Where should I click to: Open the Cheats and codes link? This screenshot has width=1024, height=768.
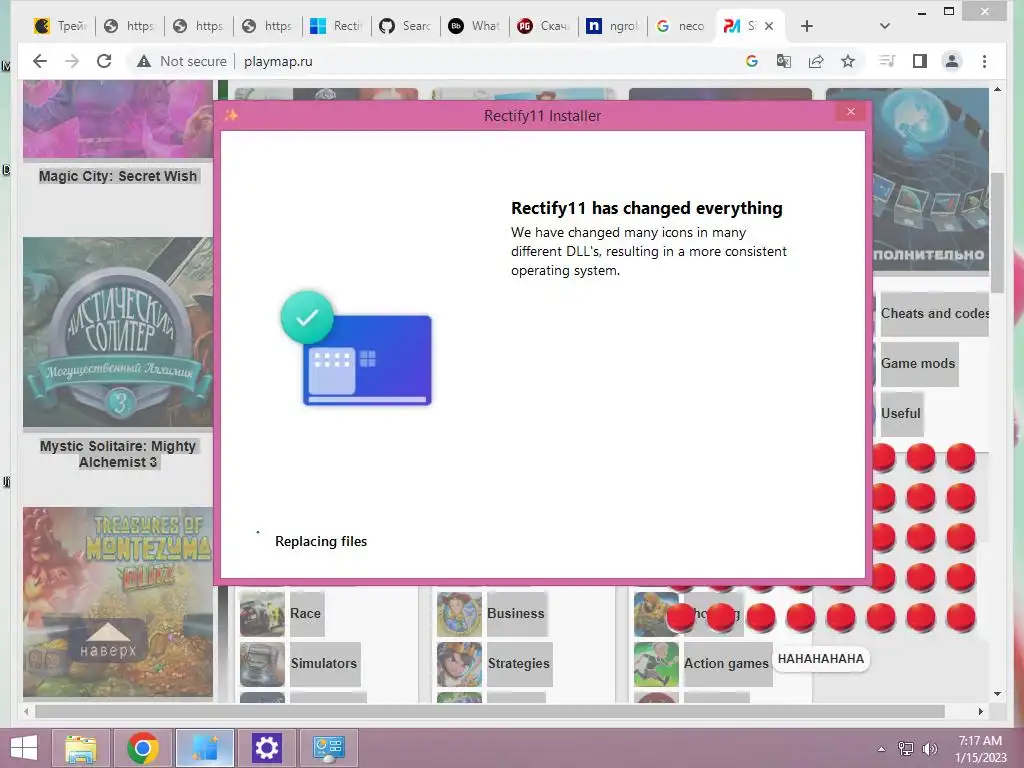(x=935, y=313)
